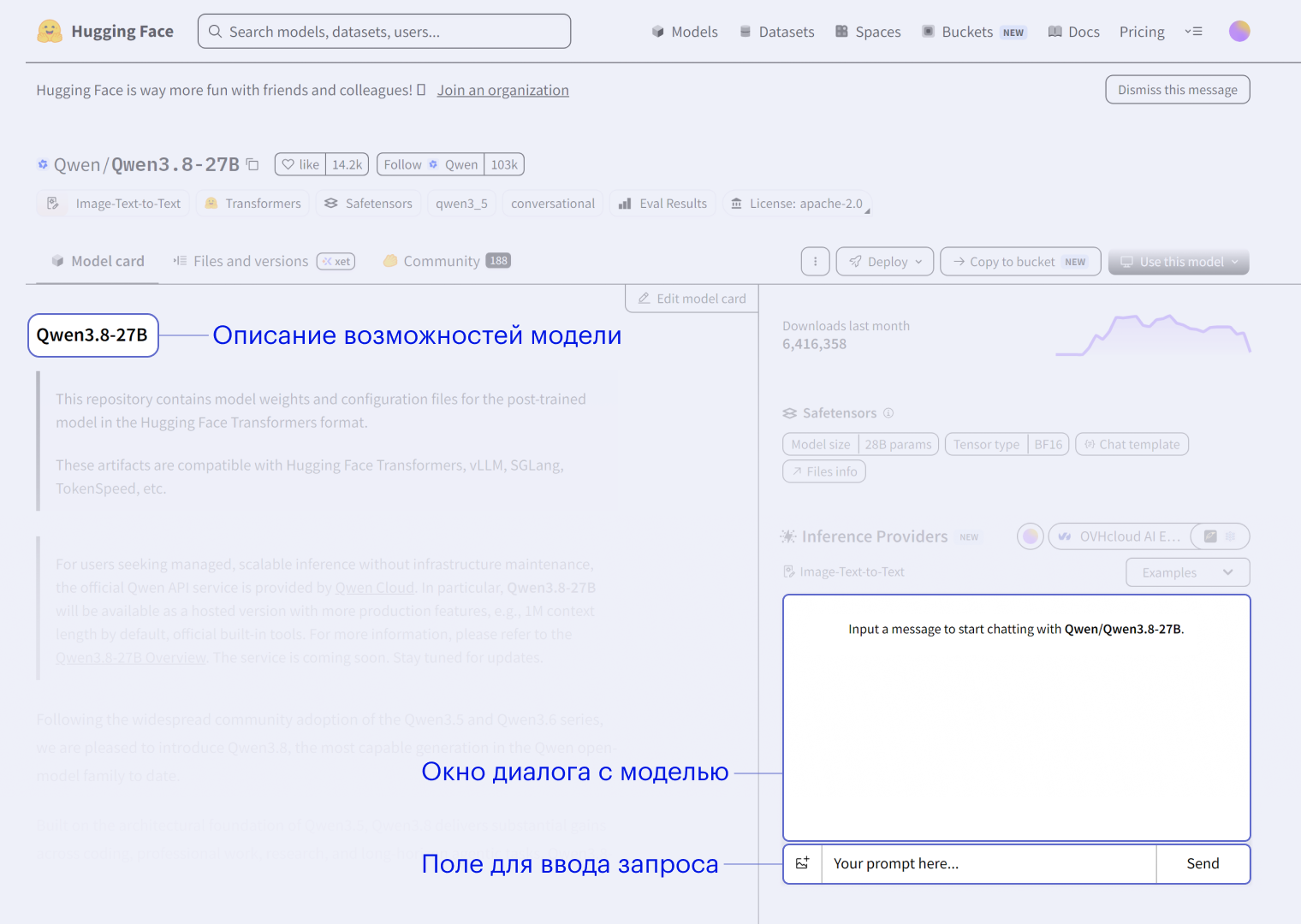Open the Files info link
This screenshot has width=1301, height=924.
click(824, 471)
